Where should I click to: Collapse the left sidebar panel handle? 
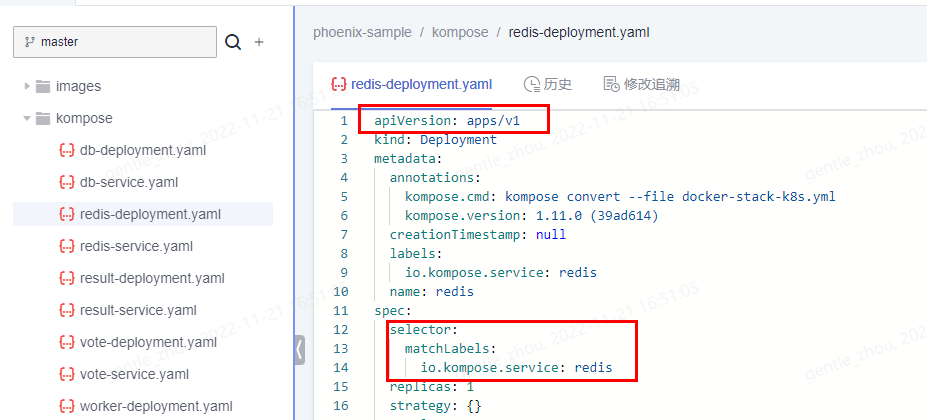(300, 350)
